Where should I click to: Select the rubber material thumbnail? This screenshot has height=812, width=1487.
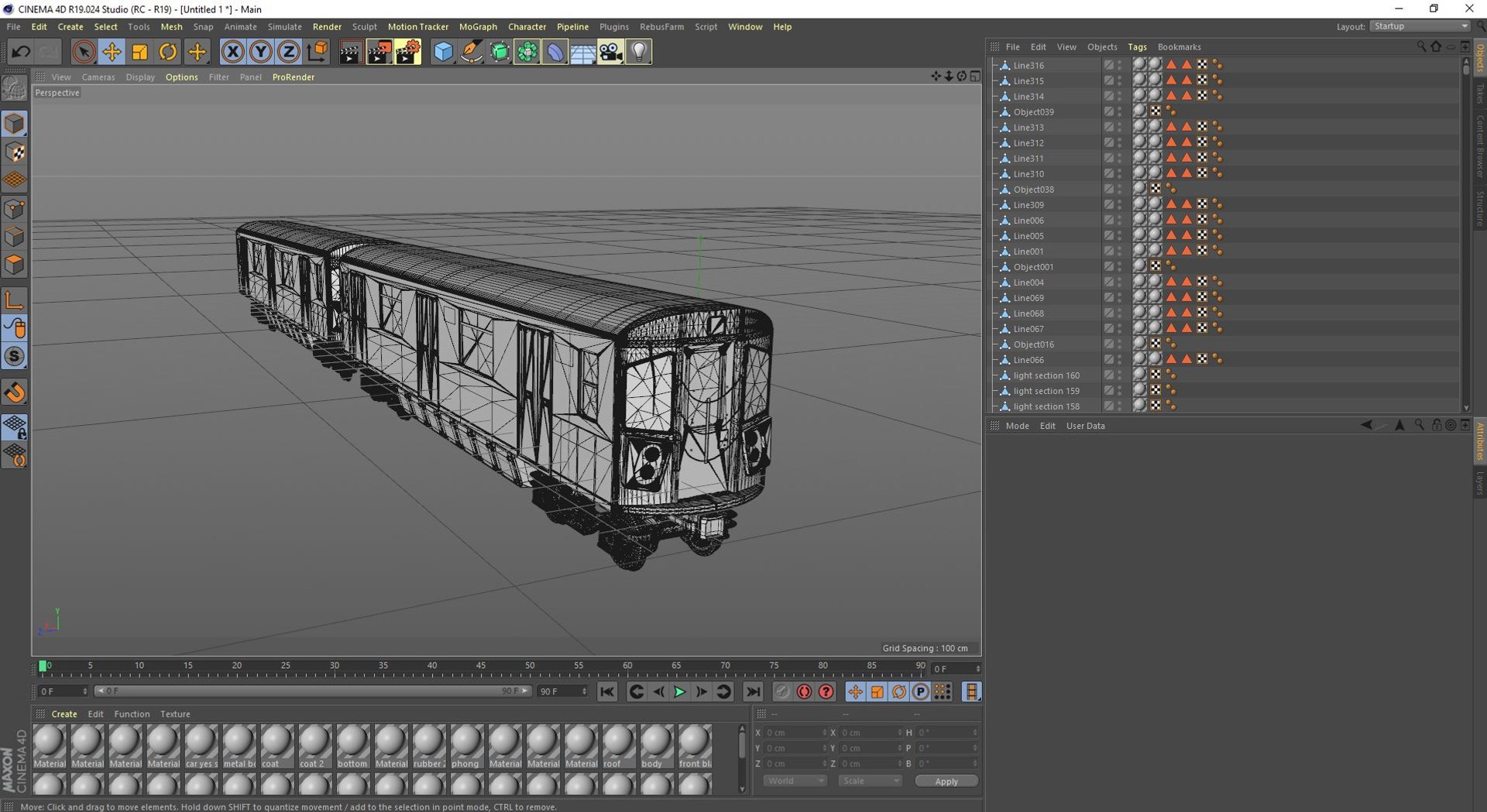pyautogui.click(x=428, y=746)
